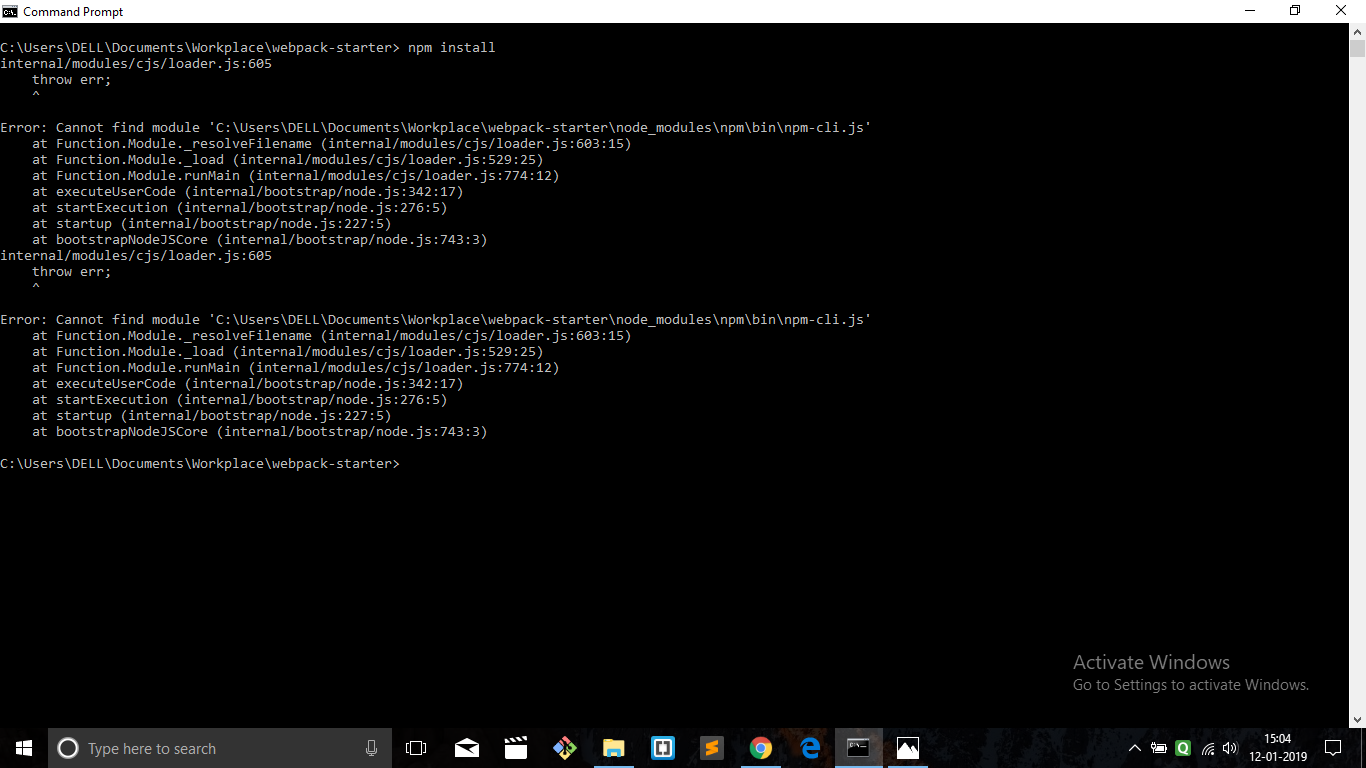Image resolution: width=1366 pixels, height=768 pixels.
Task: Click the active Command Prompt taskbar icon
Action: pyautogui.click(x=858, y=748)
